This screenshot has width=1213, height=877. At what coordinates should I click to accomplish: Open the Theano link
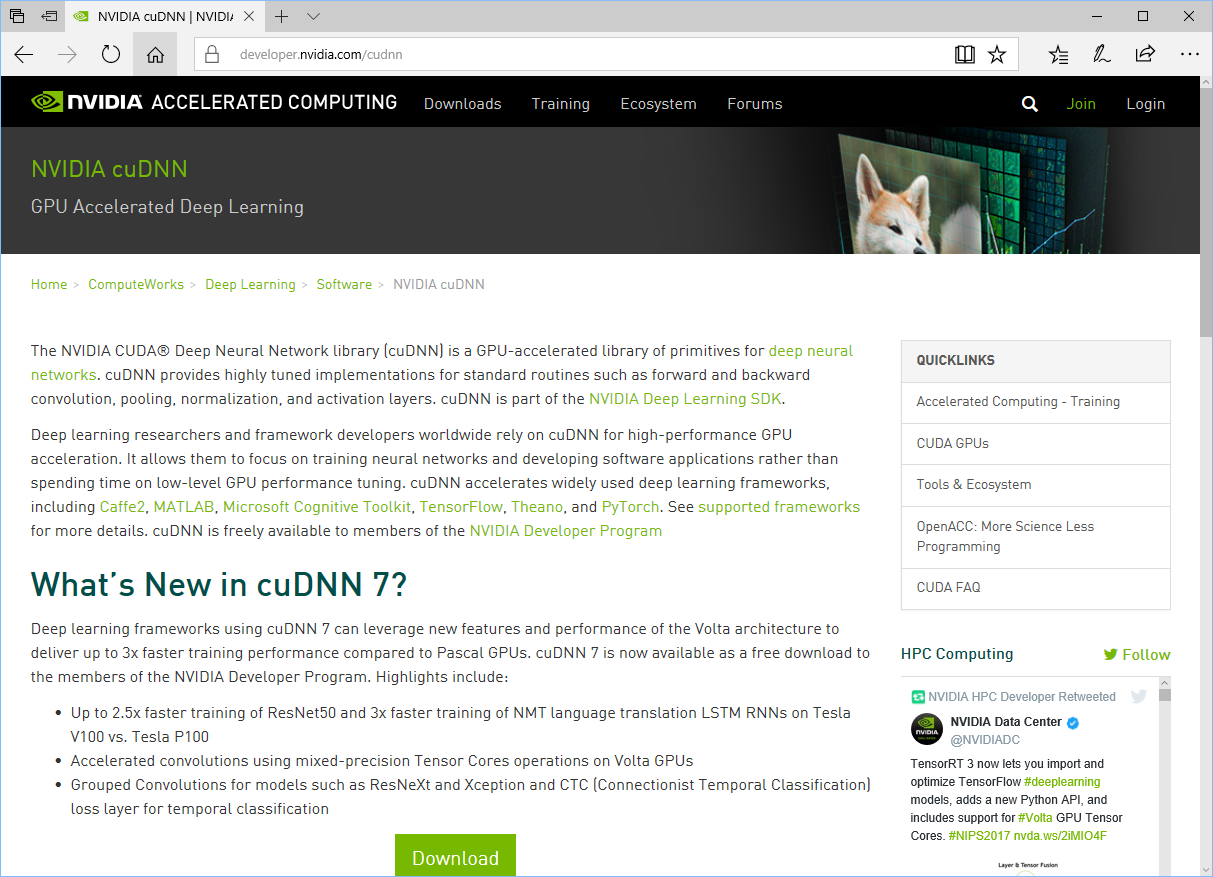pos(537,507)
